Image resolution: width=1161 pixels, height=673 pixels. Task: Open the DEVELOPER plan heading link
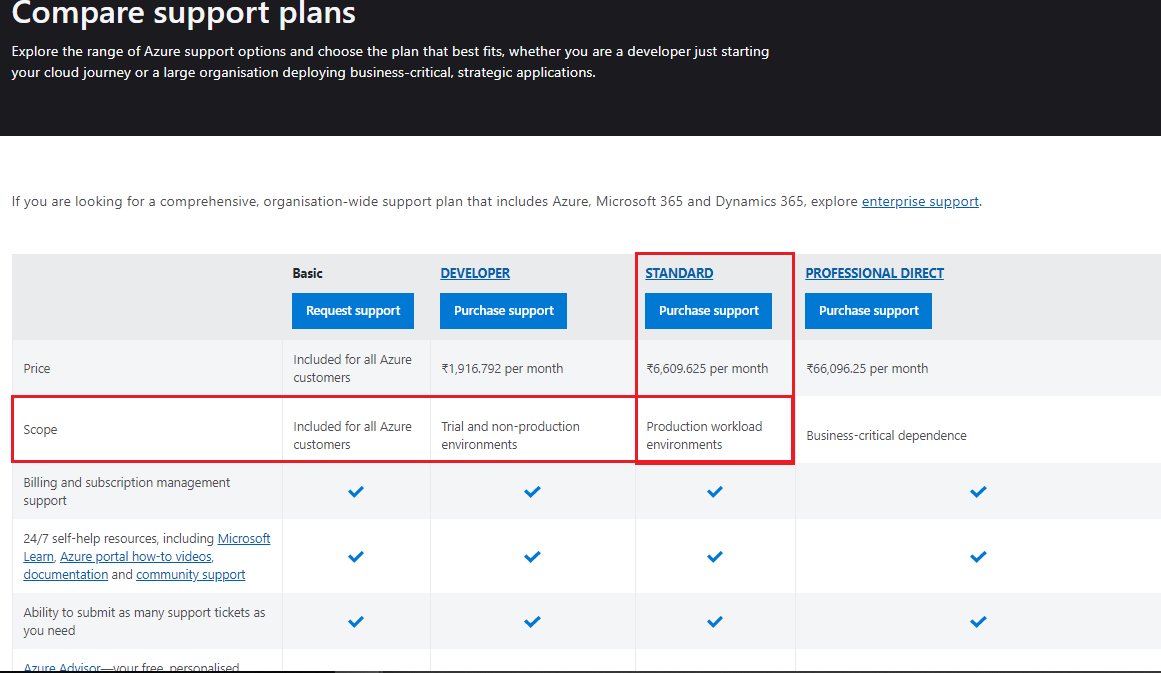pos(475,273)
